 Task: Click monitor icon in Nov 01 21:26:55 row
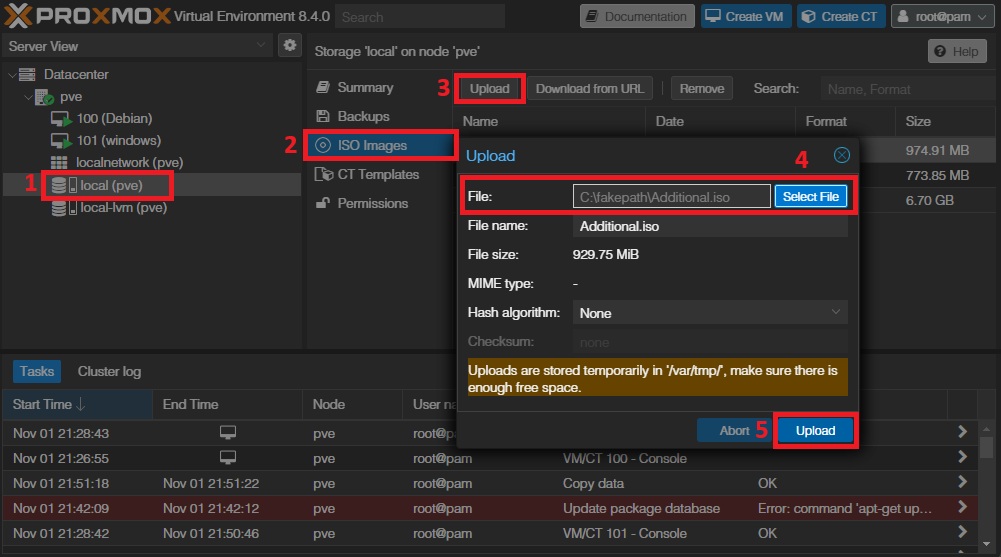[x=228, y=457]
